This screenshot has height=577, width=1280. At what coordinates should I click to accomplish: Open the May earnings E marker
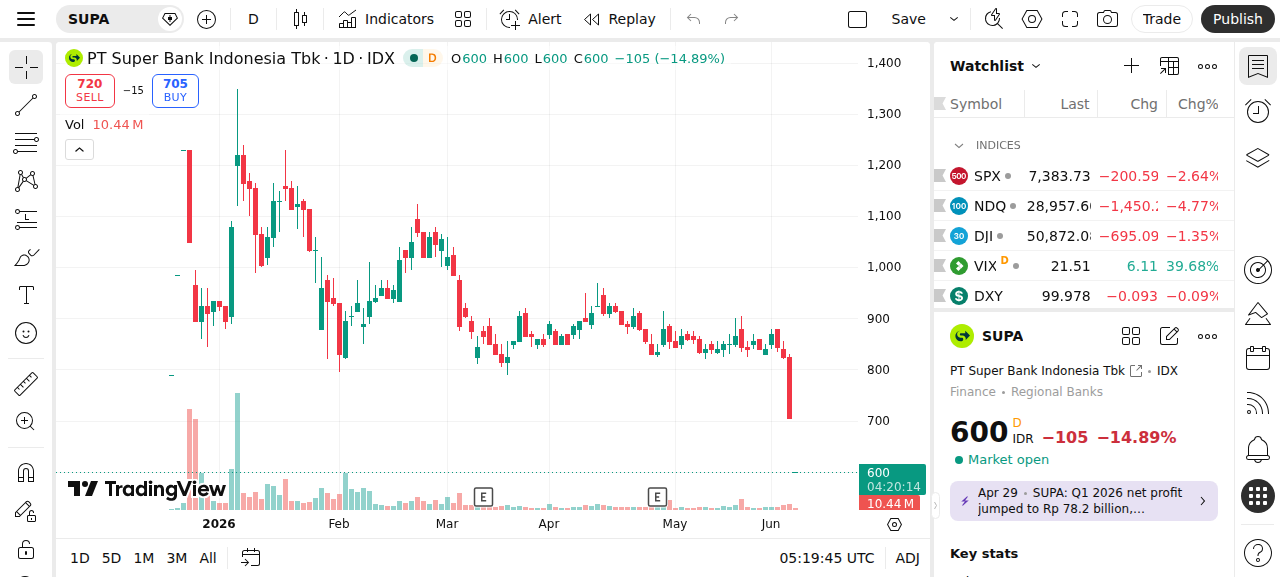click(x=657, y=496)
